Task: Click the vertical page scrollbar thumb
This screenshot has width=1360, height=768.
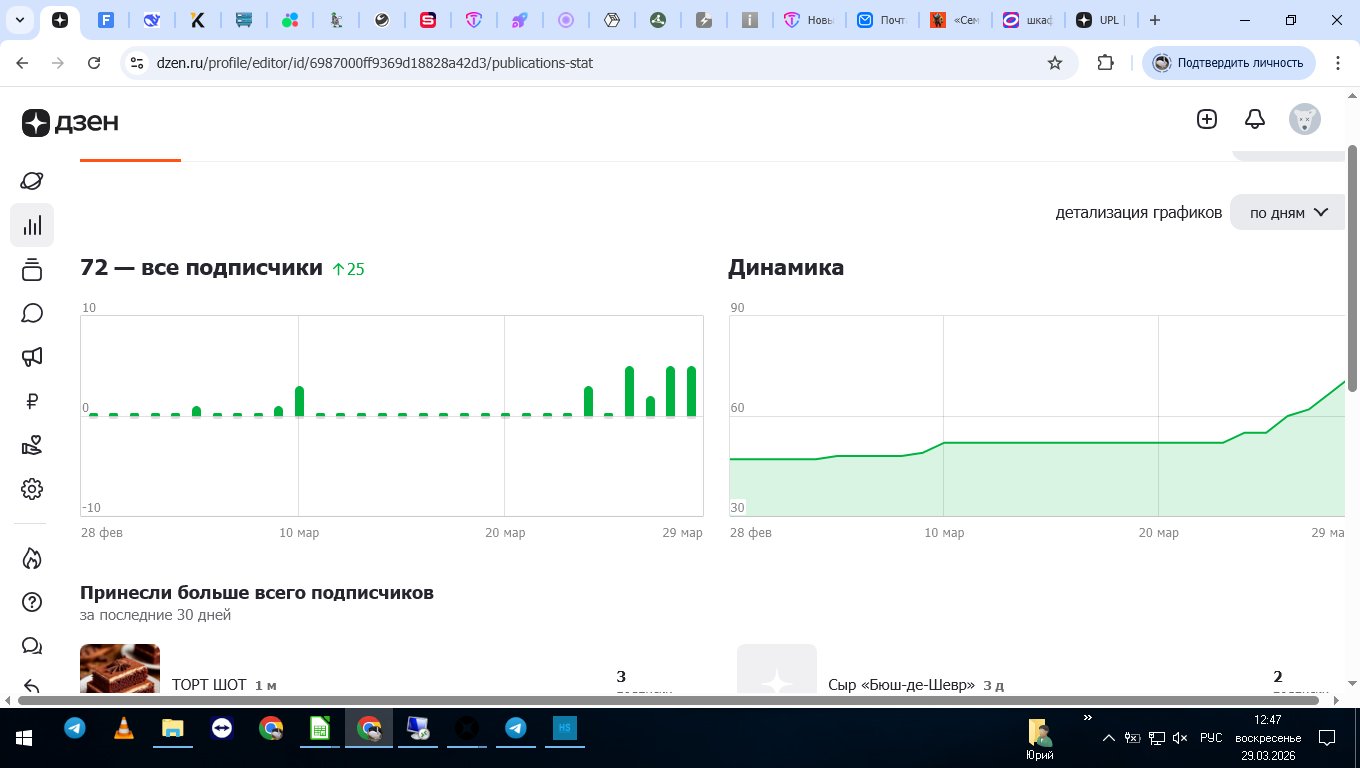Action: click(x=1352, y=268)
